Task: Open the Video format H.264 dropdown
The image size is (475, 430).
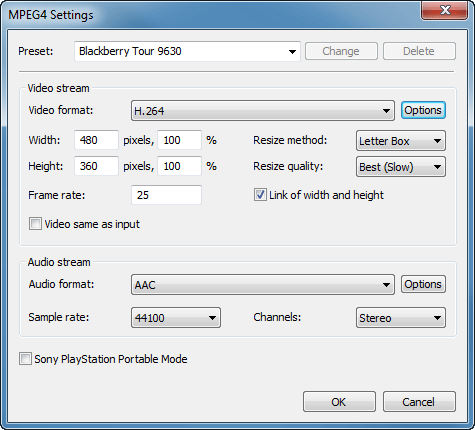Action: coord(263,111)
